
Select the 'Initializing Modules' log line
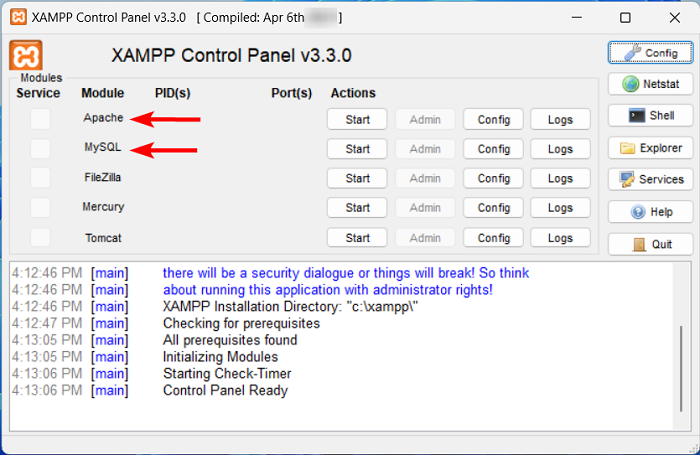tap(221, 357)
